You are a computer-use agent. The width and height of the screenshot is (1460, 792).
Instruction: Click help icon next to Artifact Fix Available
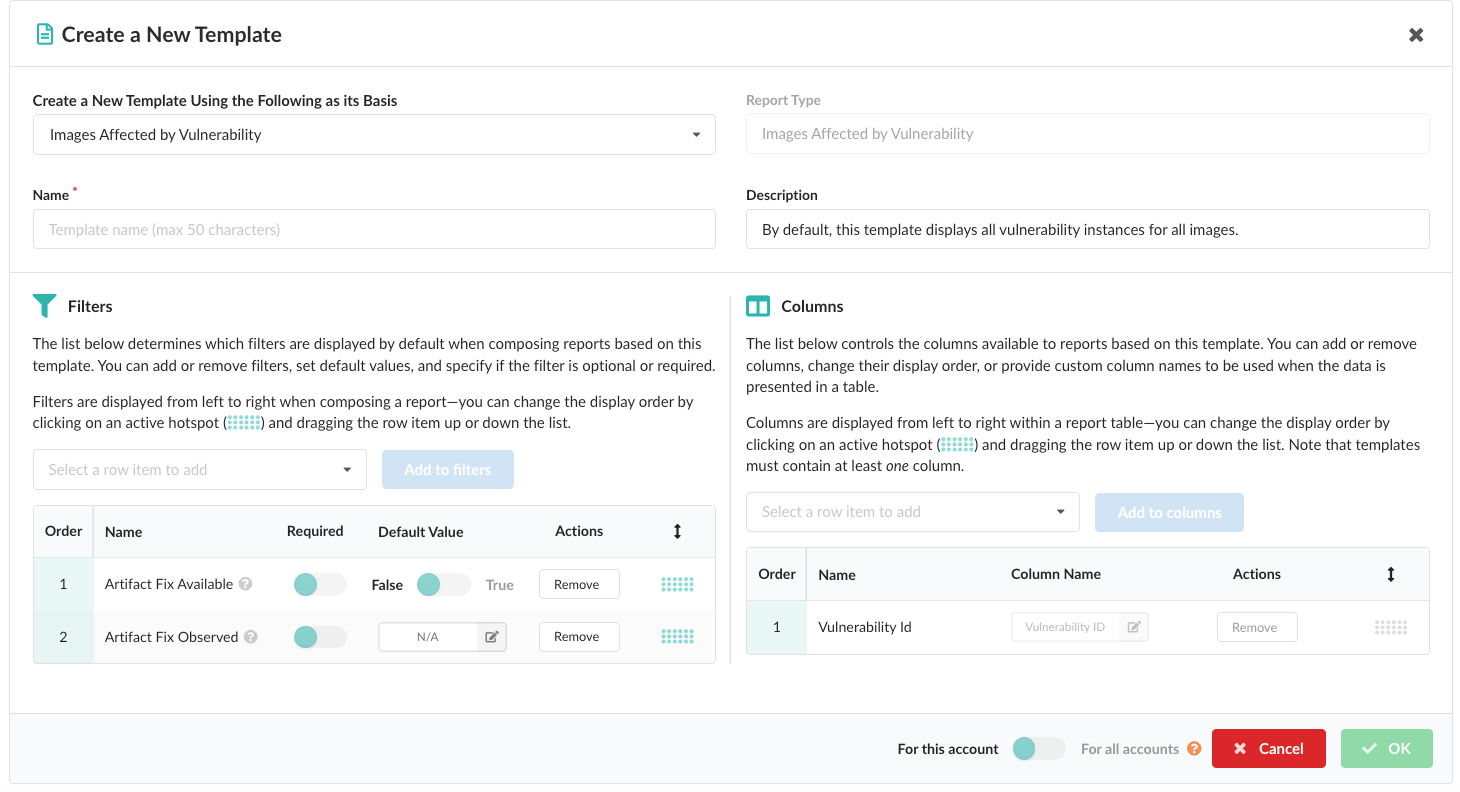tap(245, 584)
